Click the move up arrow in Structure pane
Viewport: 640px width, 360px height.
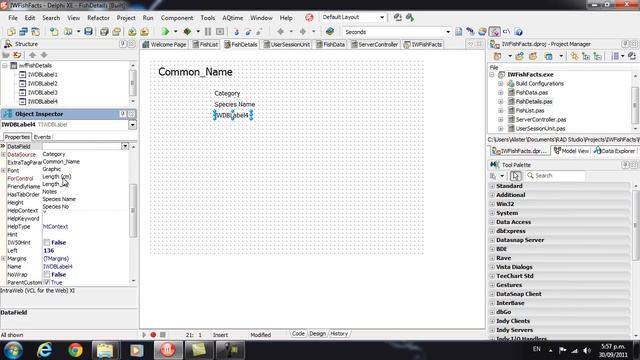[x=33, y=55]
